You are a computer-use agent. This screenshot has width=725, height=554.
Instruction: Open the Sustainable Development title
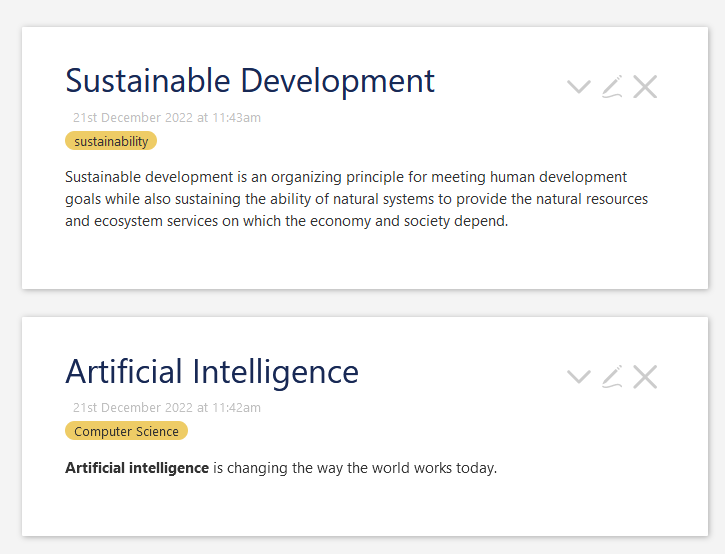[x=250, y=81]
